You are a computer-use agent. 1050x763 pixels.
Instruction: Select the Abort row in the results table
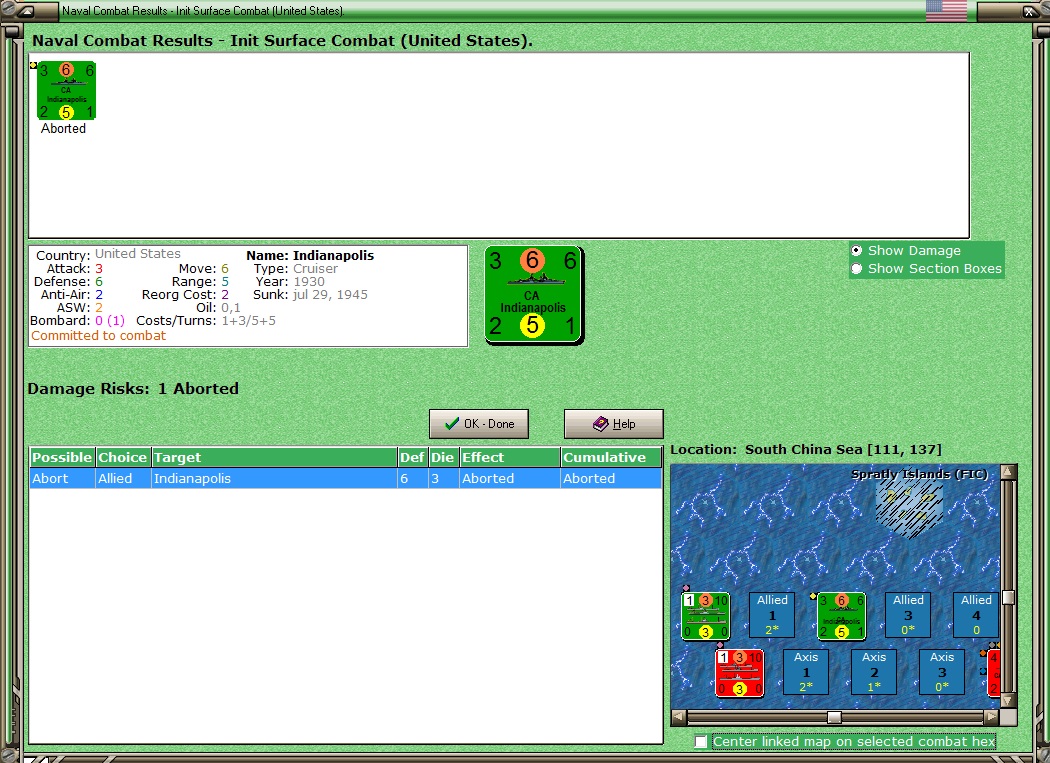click(x=346, y=478)
